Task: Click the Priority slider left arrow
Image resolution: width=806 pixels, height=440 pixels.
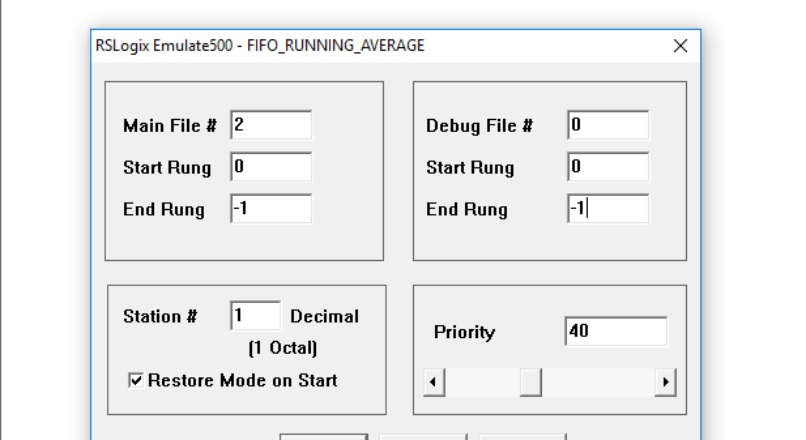Action: (434, 382)
